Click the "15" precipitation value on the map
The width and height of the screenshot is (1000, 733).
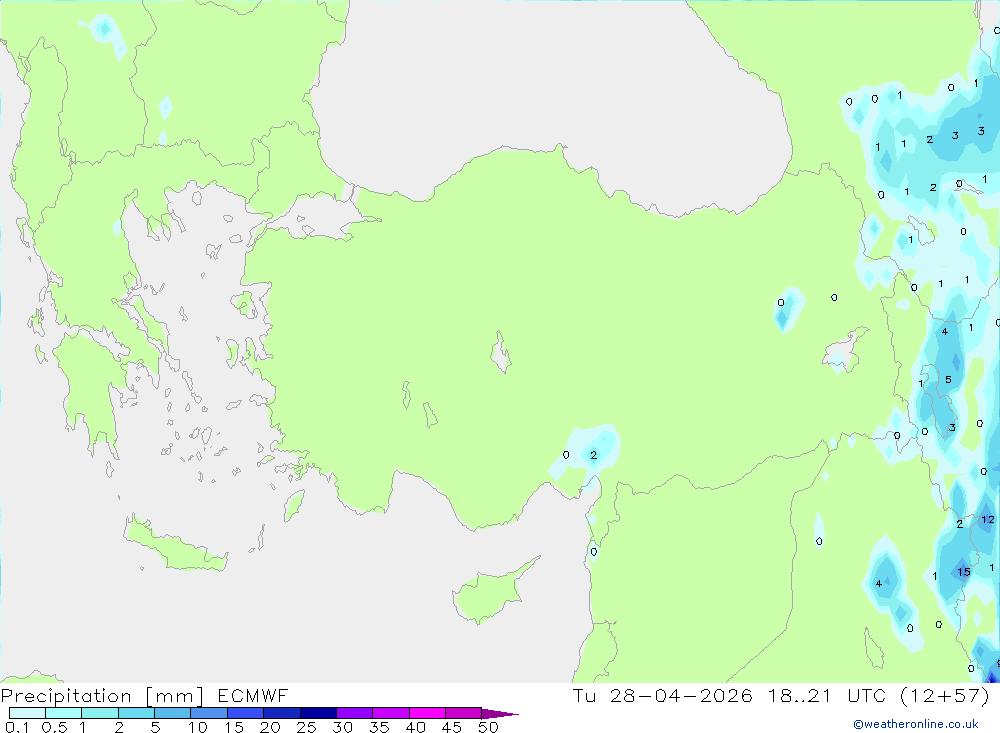click(964, 572)
